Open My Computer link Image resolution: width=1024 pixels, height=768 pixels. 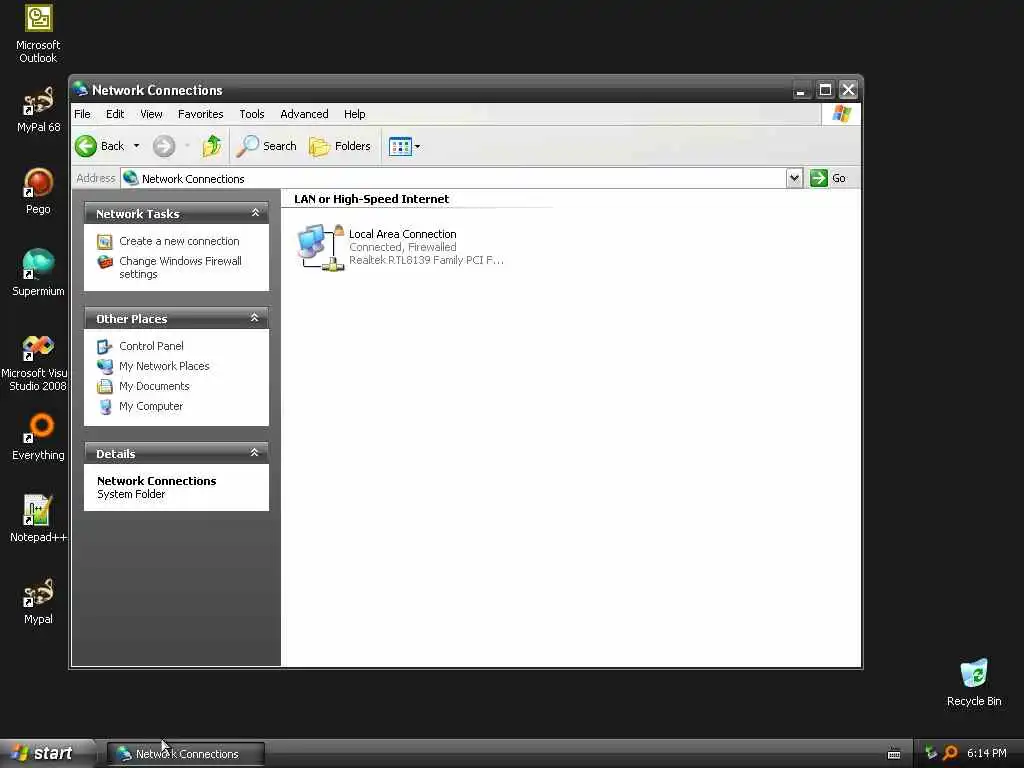[x=151, y=406]
